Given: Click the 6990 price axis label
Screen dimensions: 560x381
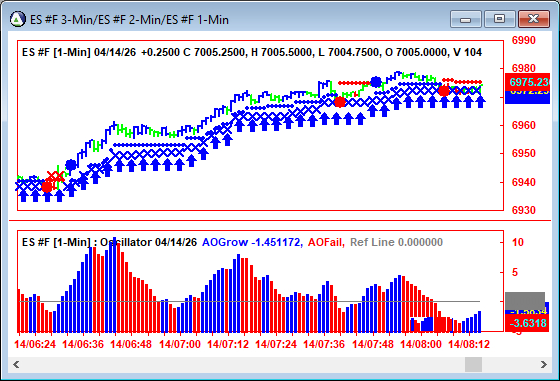Looking at the screenshot, I should 524,40.
